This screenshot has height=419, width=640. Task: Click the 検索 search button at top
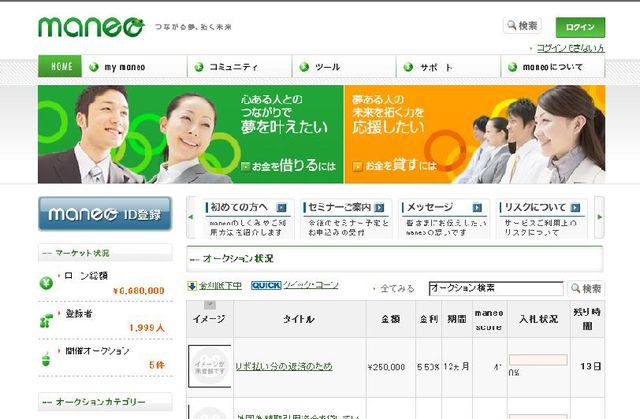click(522, 26)
